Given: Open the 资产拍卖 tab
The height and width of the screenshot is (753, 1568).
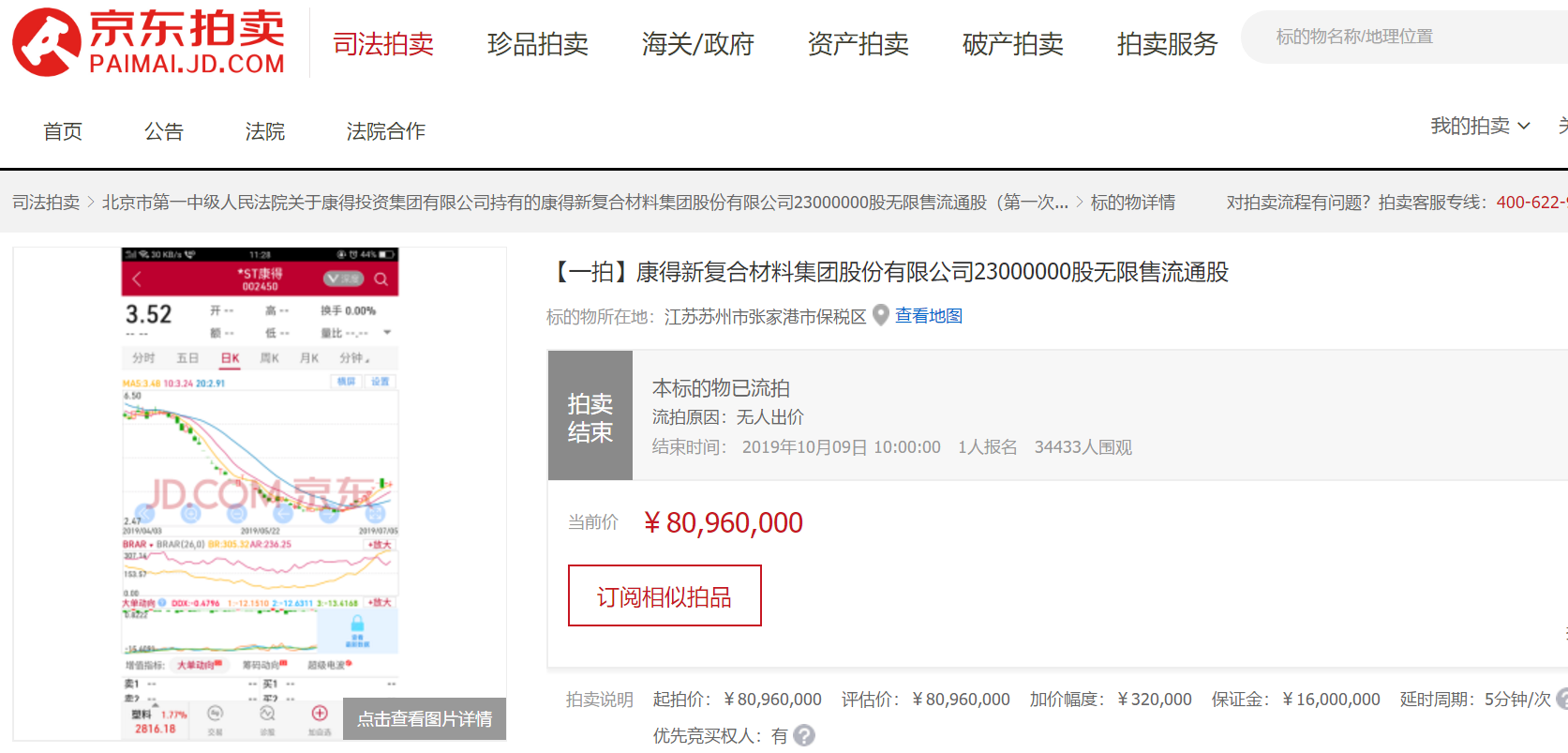Looking at the screenshot, I should pyautogui.click(x=859, y=43).
